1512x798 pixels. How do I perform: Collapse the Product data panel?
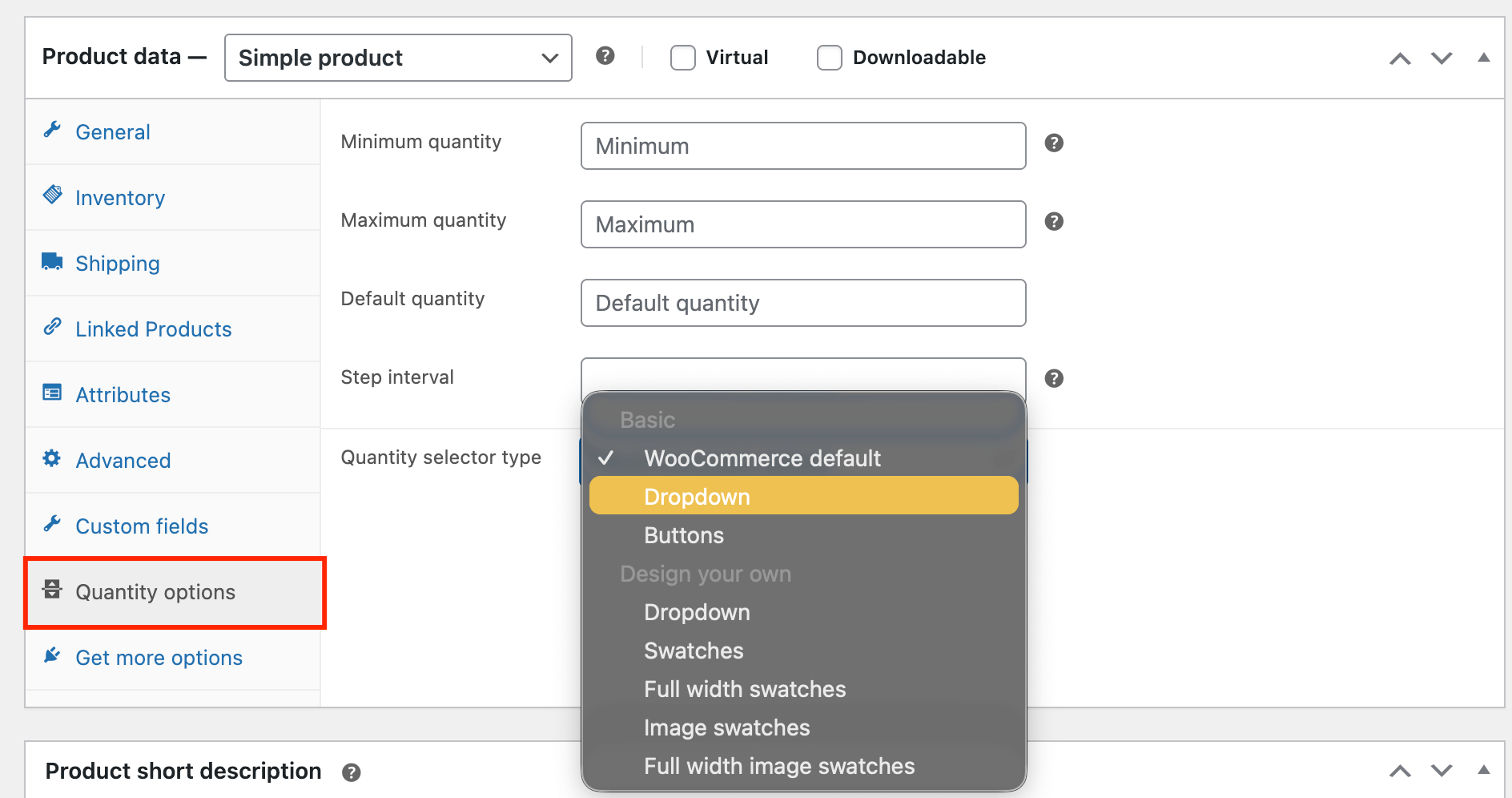click(x=1484, y=57)
